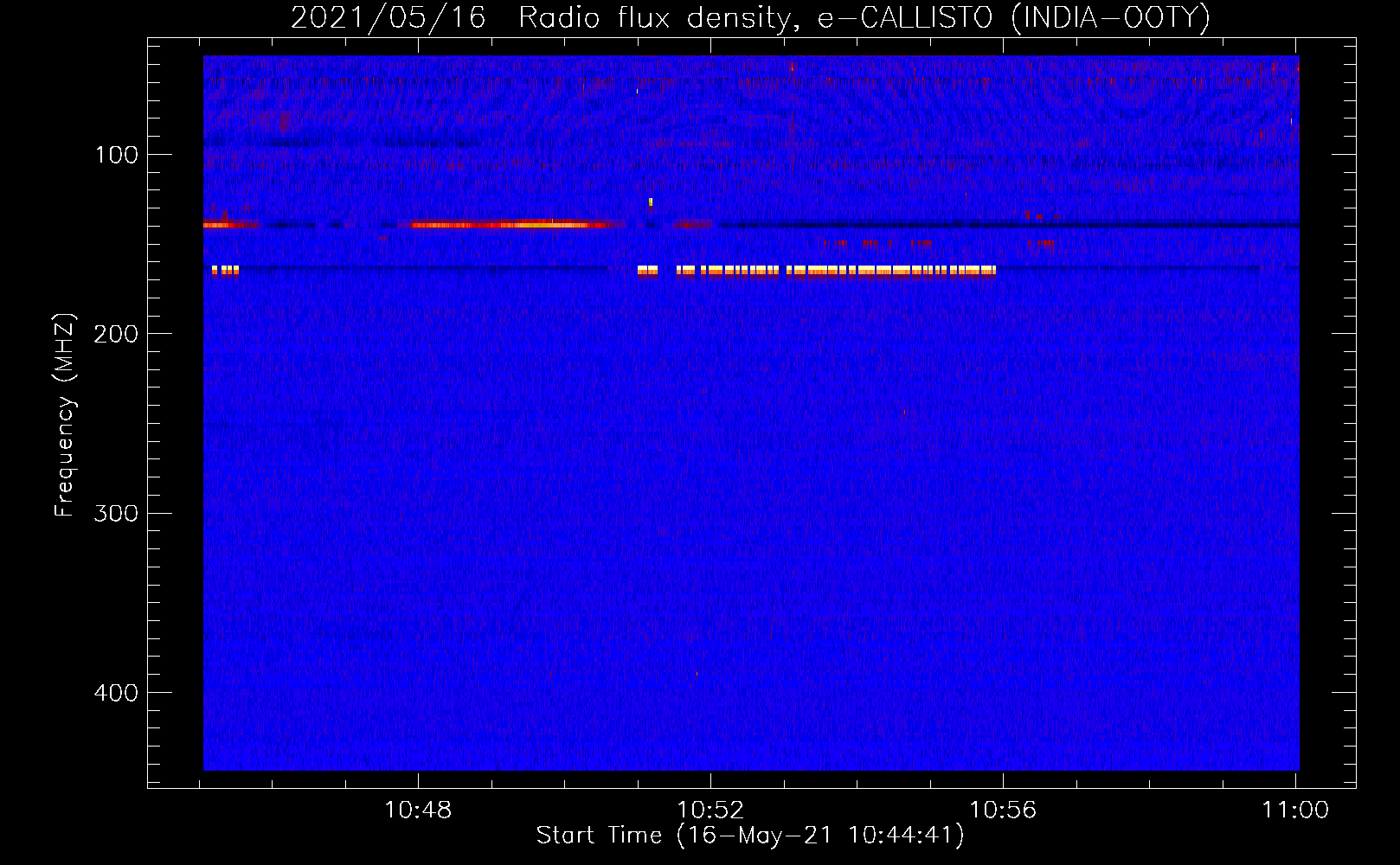Click the Start Time axis label
Image resolution: width=1400 pixels, height=865 pixels.
tap(750, 836)
